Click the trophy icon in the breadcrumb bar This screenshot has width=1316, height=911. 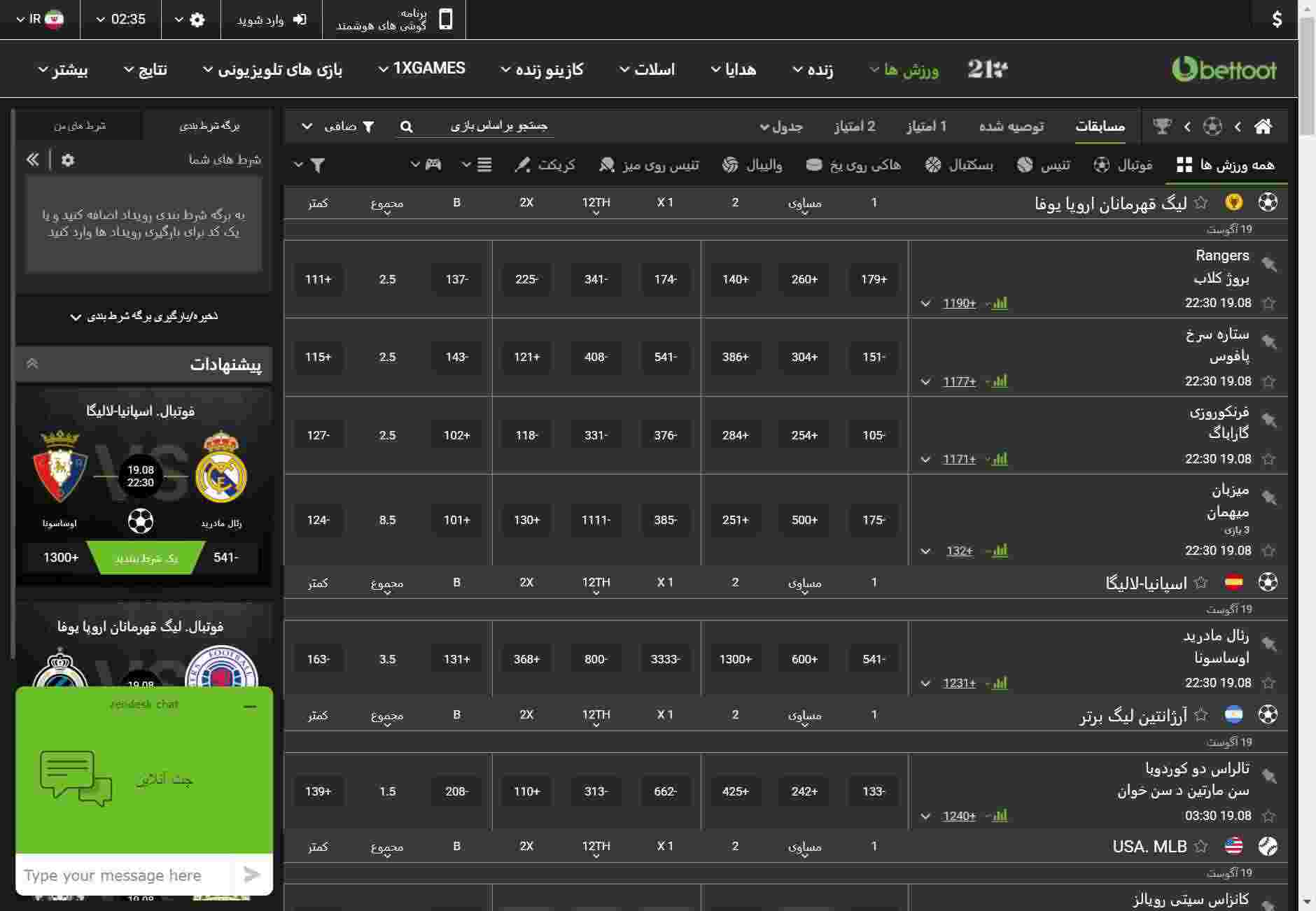coord(1162,127)
